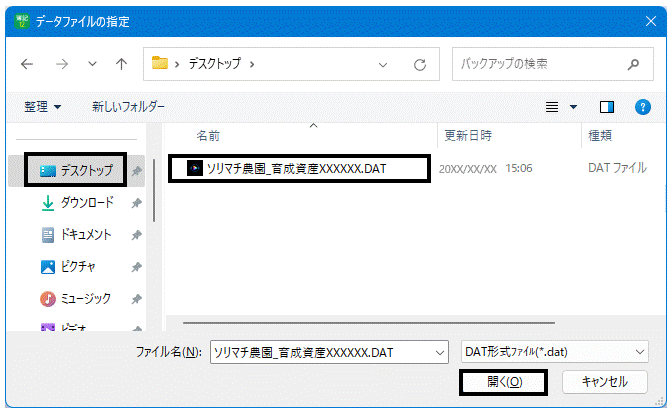Open ファイル名 combo box dropdown arrow
The height and width of the screenshot is (416, 672).
[440, 353]
